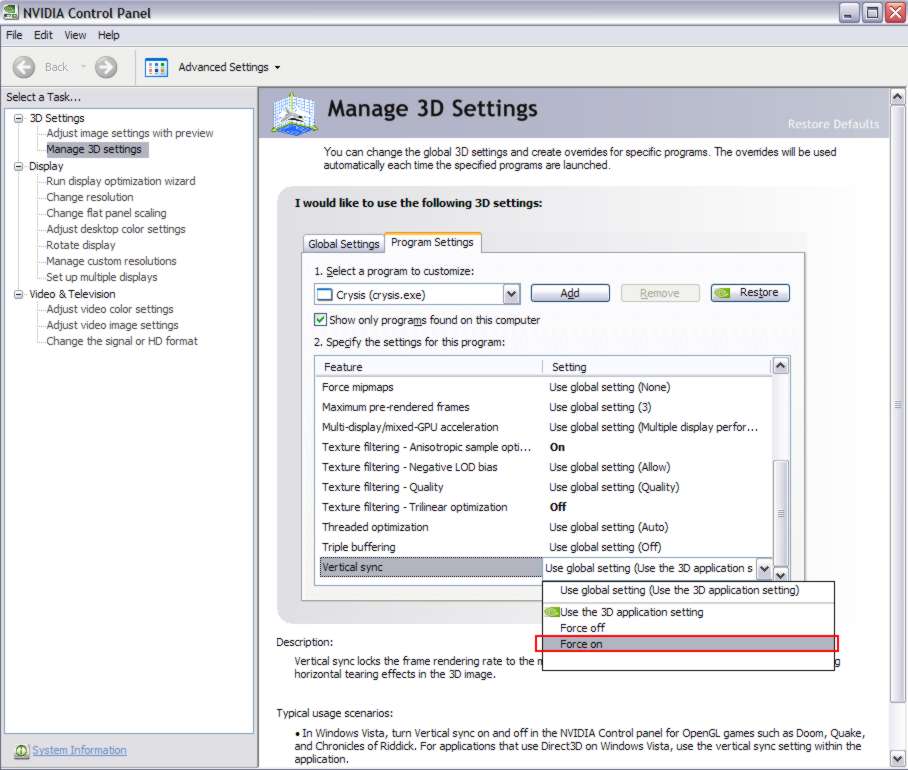Open the File menu
The width and height of the screenshot is (908, 770).
14,35
